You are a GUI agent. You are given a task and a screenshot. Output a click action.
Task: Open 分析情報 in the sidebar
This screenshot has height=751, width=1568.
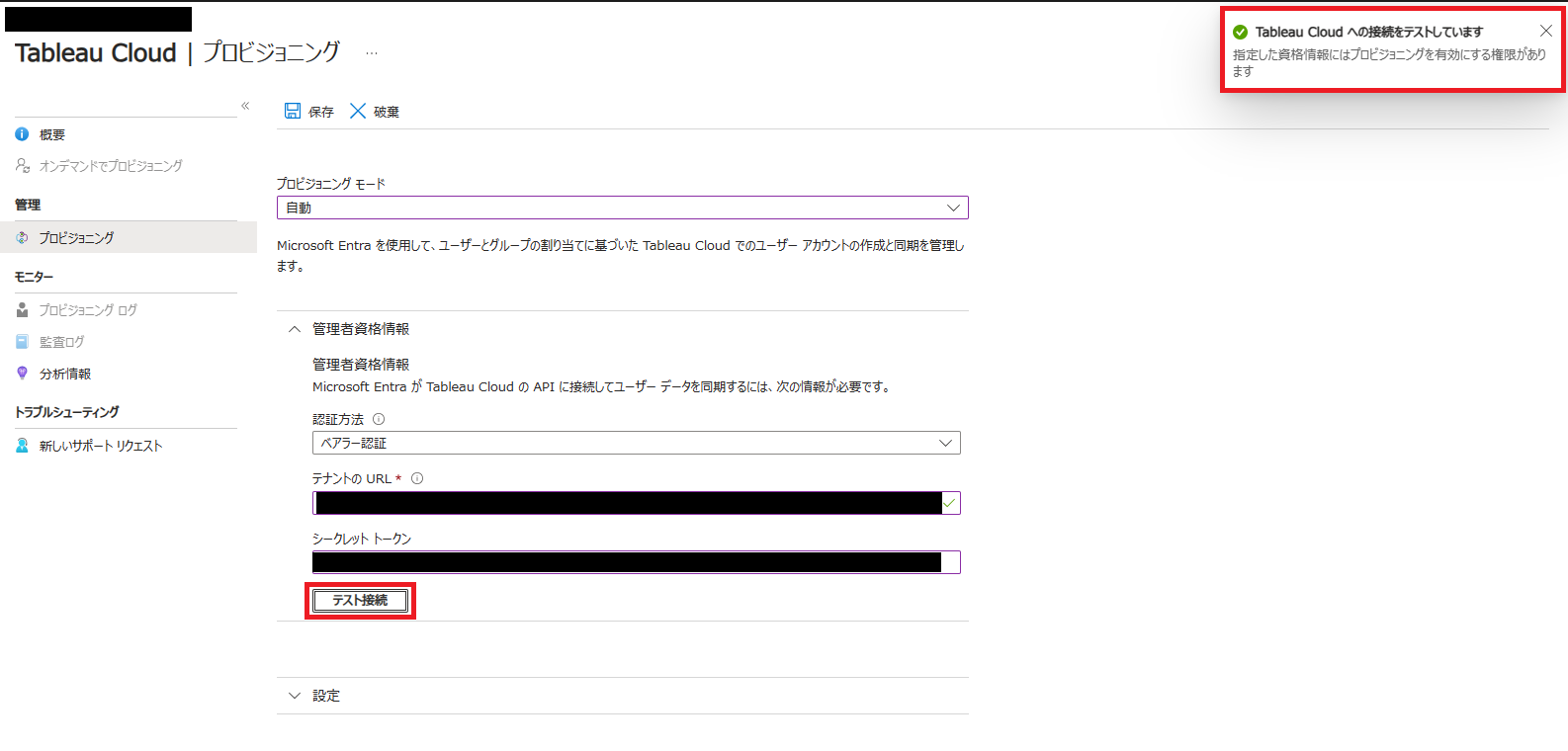point(65,374)
